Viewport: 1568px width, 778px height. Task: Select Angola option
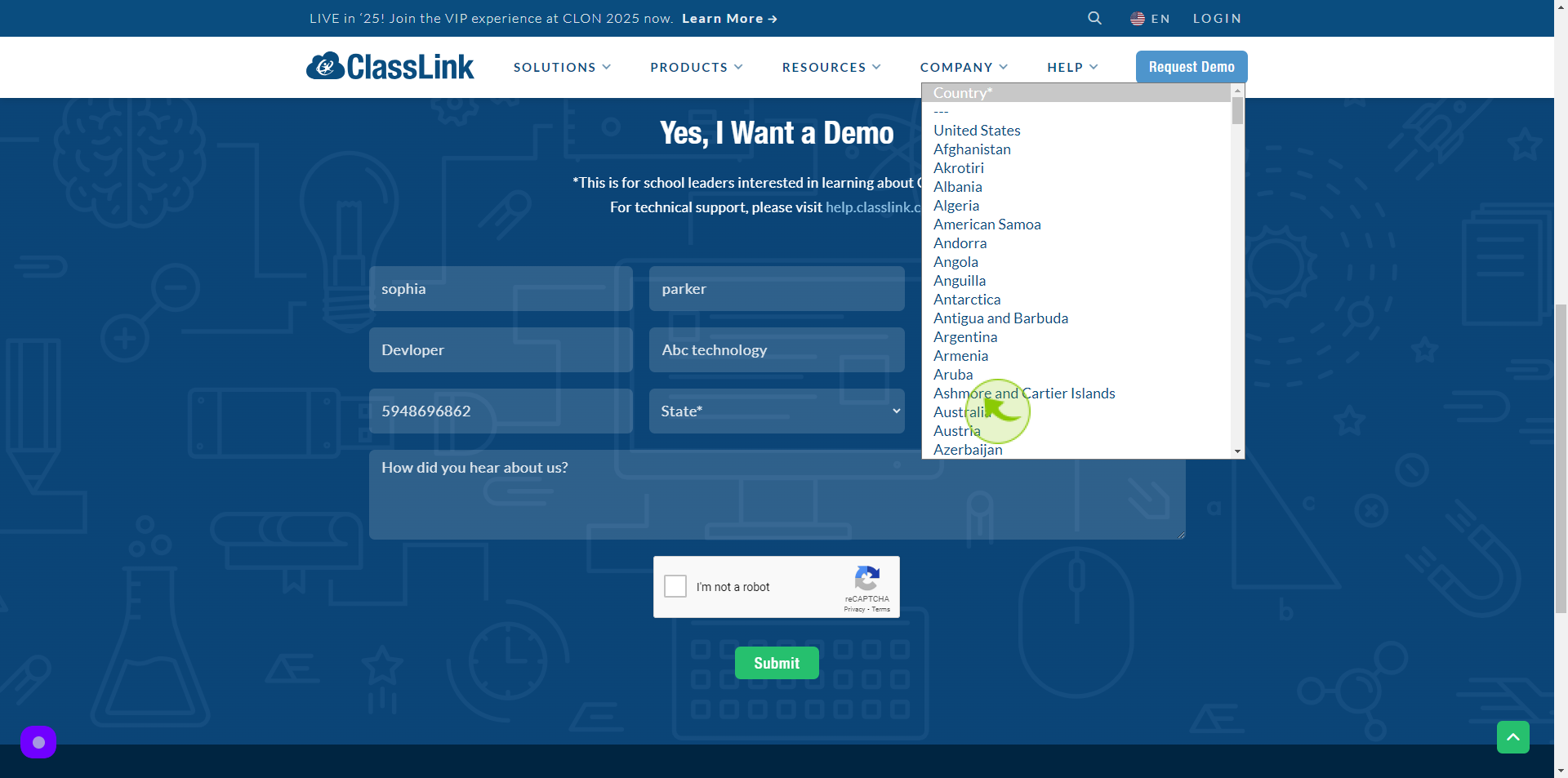[x=1076, y=262]
